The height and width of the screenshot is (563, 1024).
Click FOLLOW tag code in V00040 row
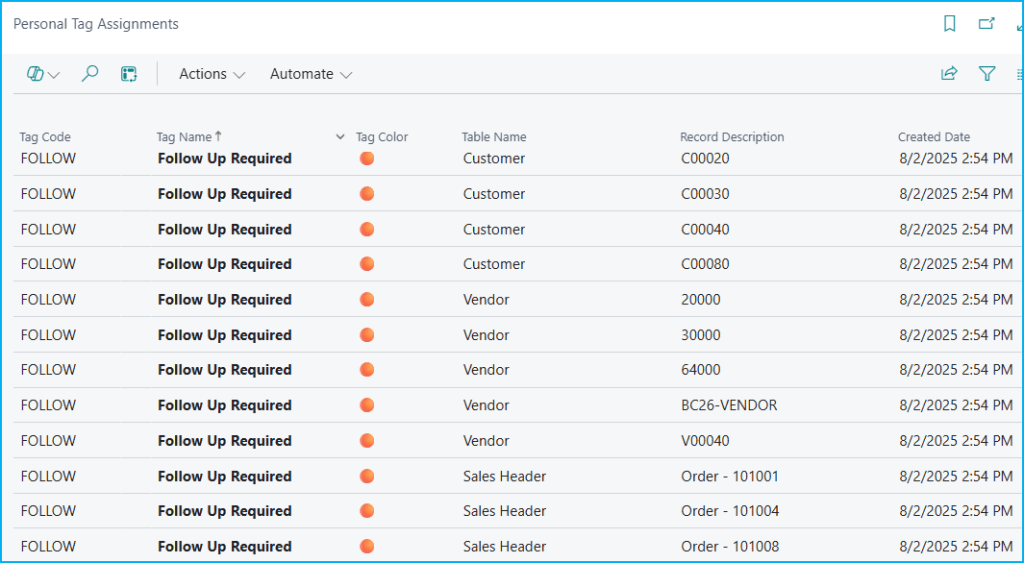tap(48, 441)
